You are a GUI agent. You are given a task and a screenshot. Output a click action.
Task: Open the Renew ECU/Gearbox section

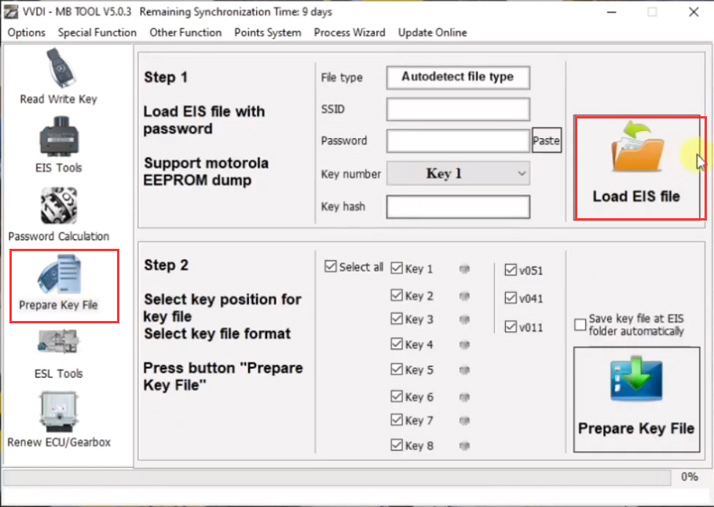(59, 420)
